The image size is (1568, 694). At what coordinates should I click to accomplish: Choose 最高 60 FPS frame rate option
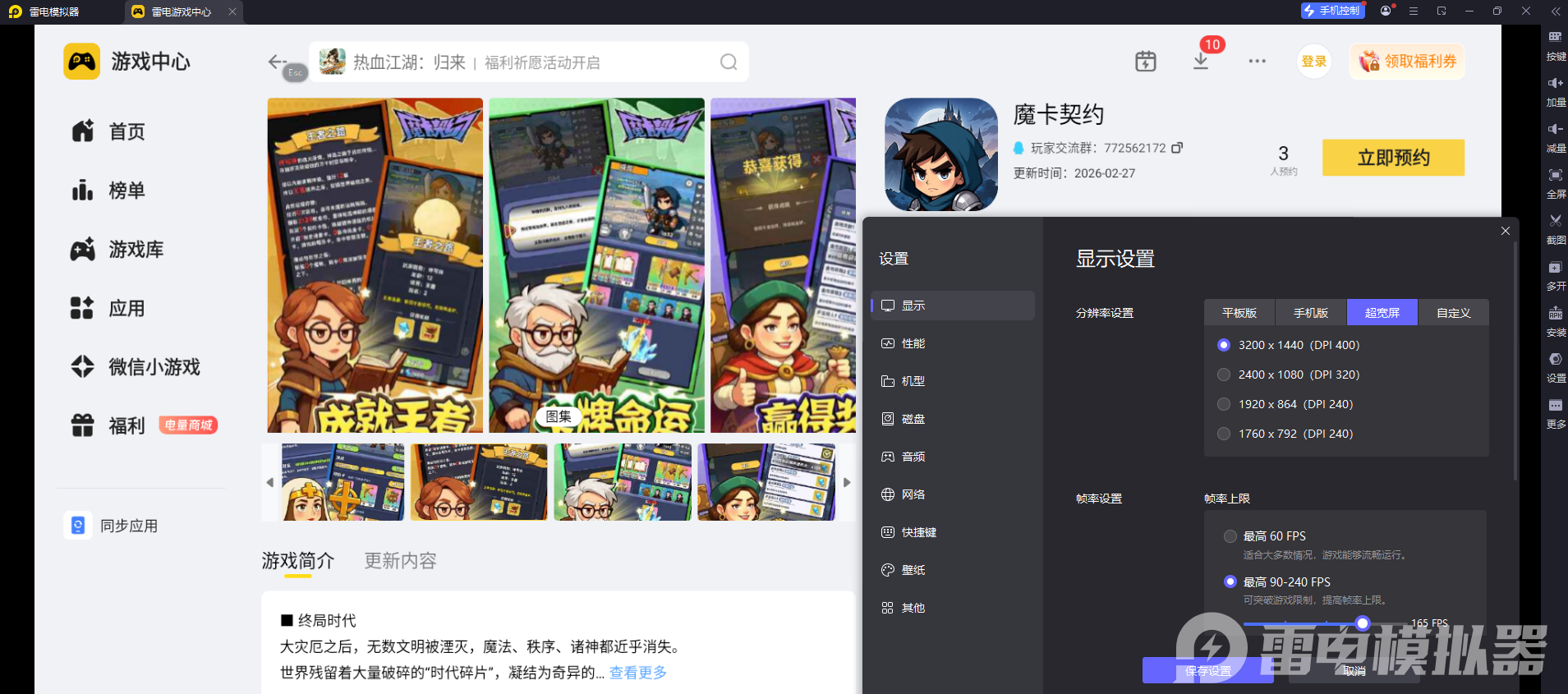(1265, 536)
